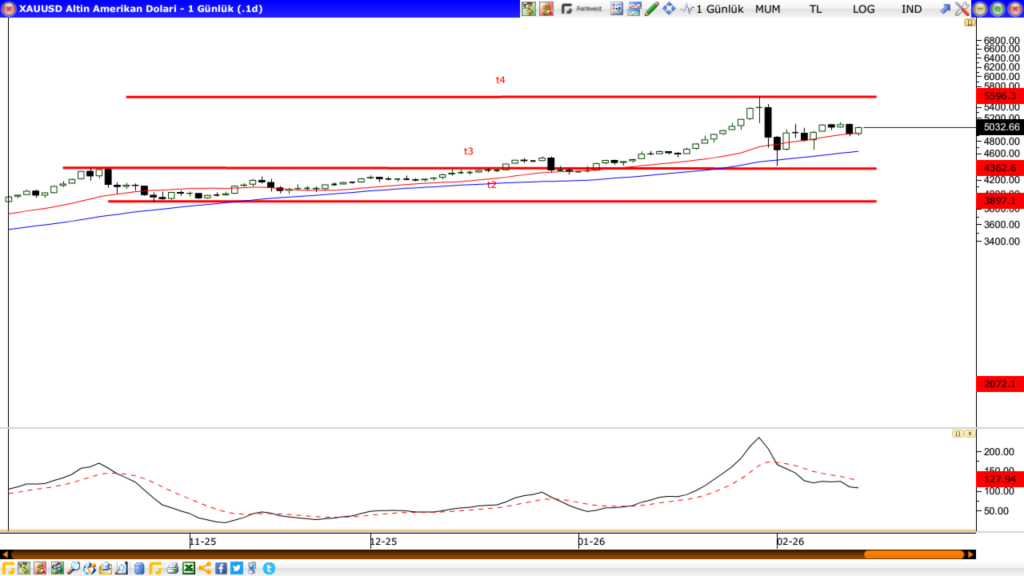The image size is (1024, 576).
Task: Open the IND indicators menu
Action: (912, 9)
